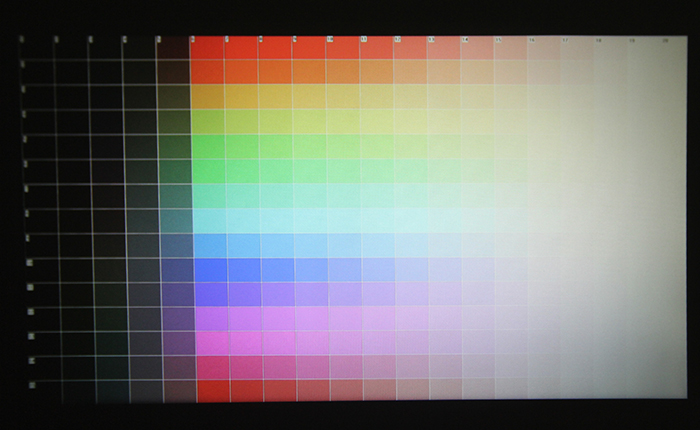
Task: Select the pink swatch in column 8, row 13
Action: pyautogui.click(x=279, y=344)
